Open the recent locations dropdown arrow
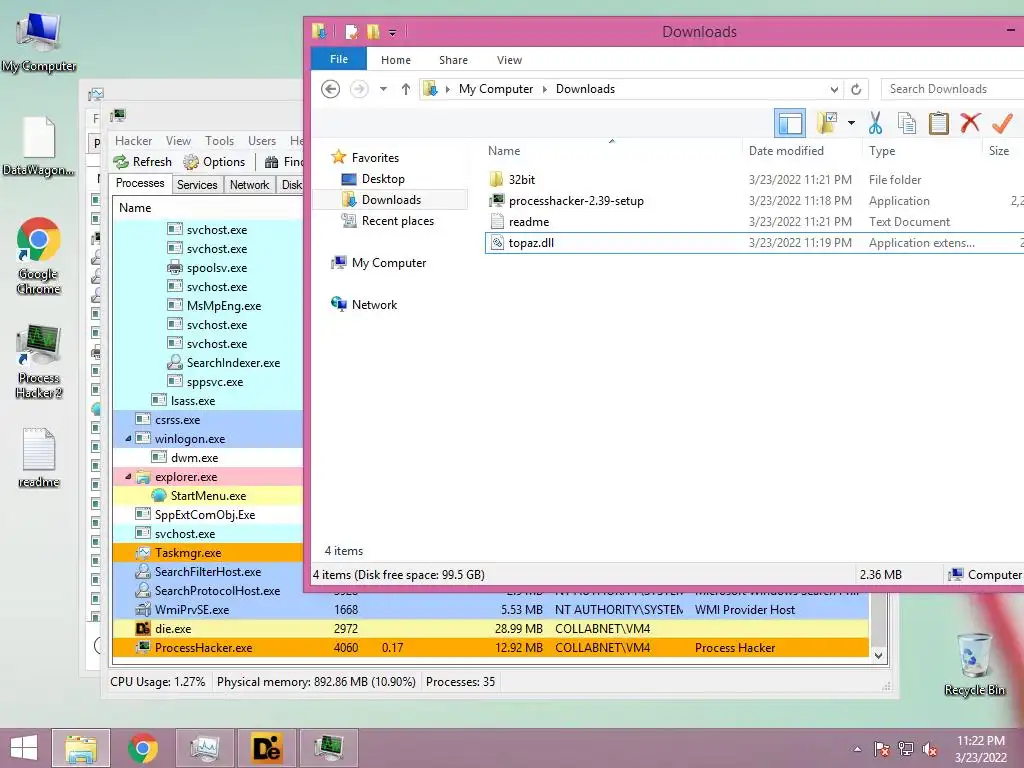The width and height of the screenshot is (1024, 768). click(383, 89)
